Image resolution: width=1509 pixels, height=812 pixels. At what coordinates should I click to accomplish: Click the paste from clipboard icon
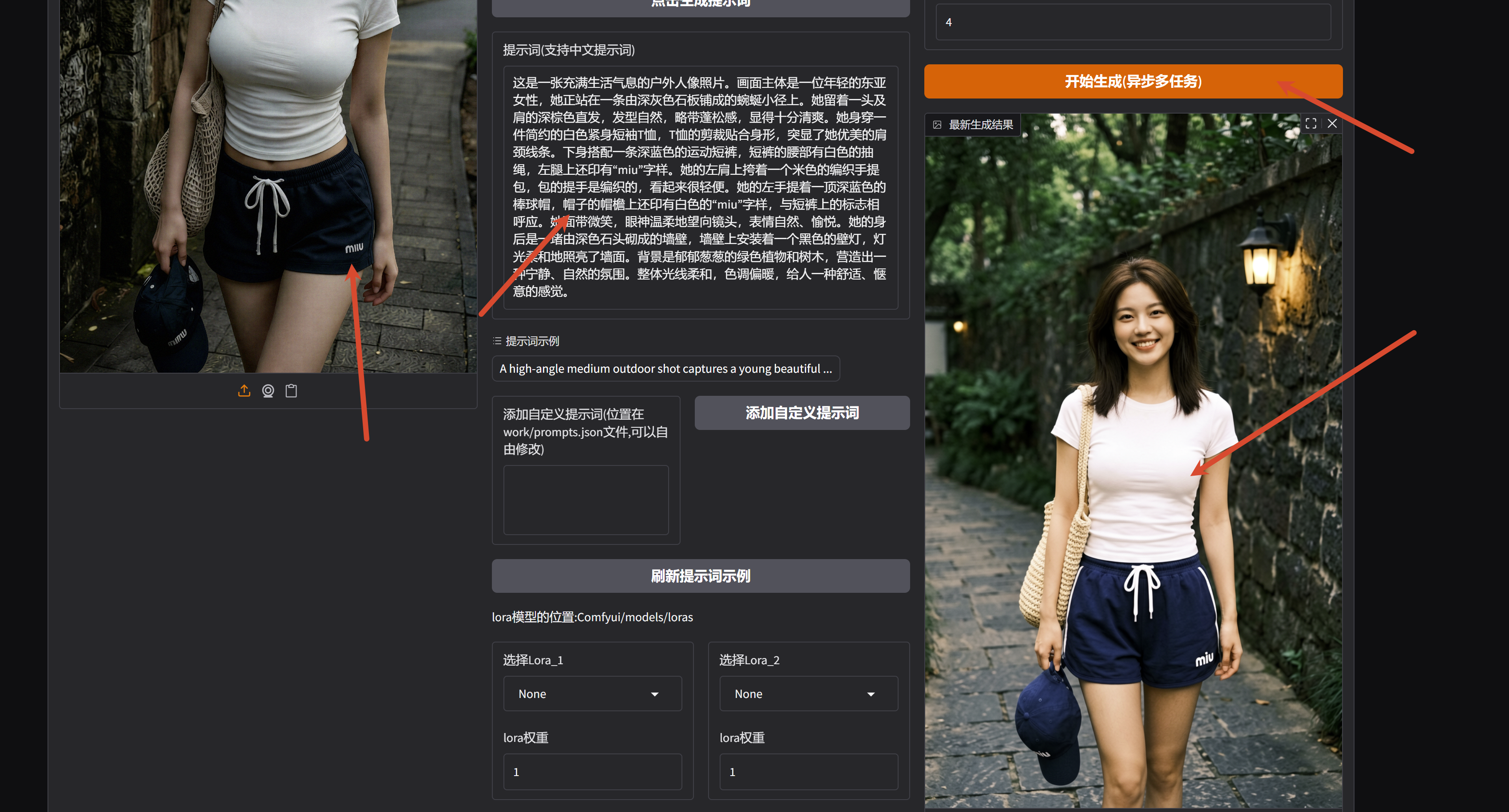pyautogui.click(x=291, y=391)
